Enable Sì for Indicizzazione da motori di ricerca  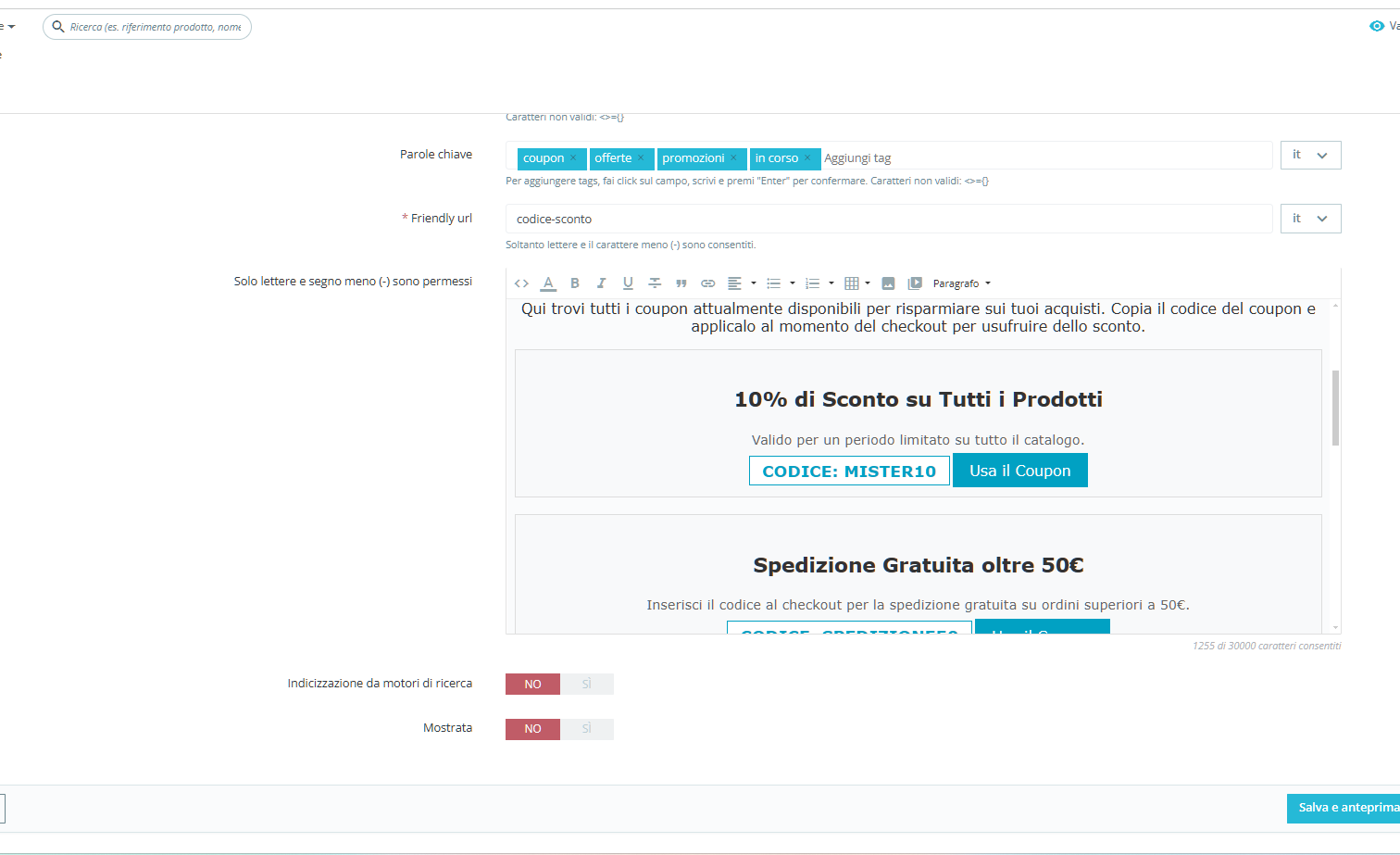(x=586, y=684)
